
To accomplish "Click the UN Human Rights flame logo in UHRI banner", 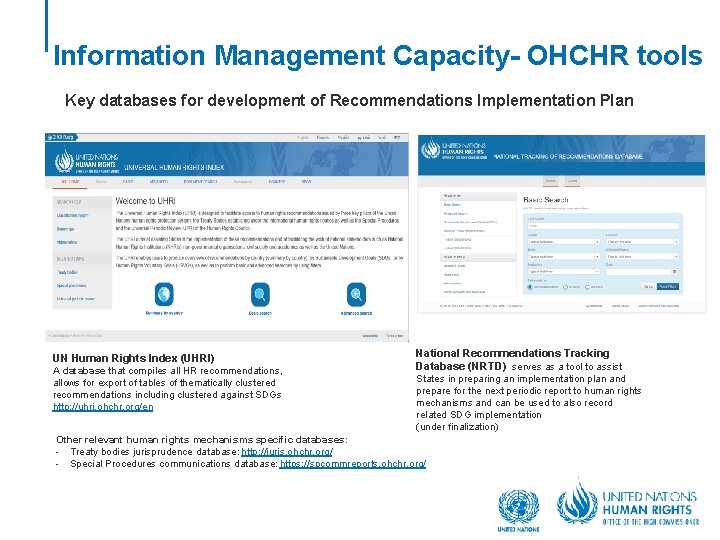I will pos(64,161).
